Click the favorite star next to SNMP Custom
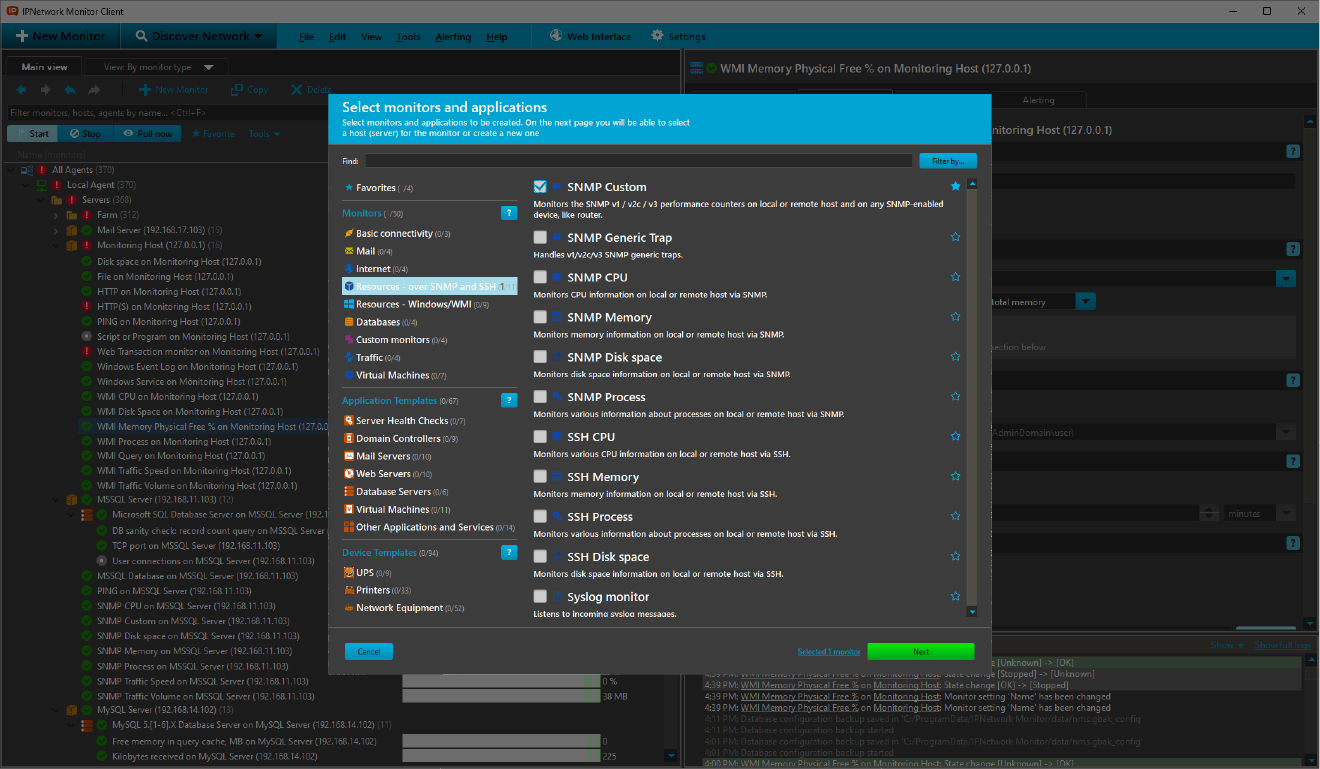 tap(955, 187)
